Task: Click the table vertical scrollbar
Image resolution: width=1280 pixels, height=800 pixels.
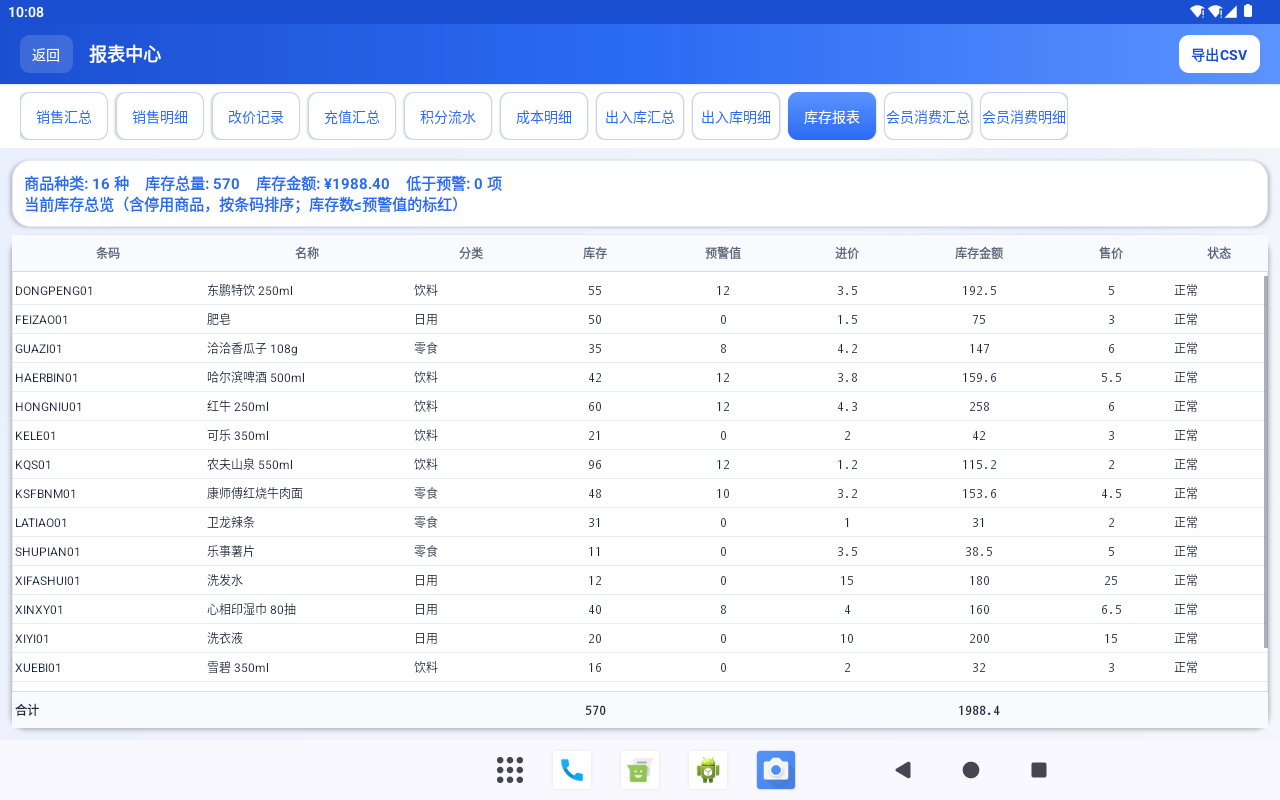Action: click(1266, 461)
